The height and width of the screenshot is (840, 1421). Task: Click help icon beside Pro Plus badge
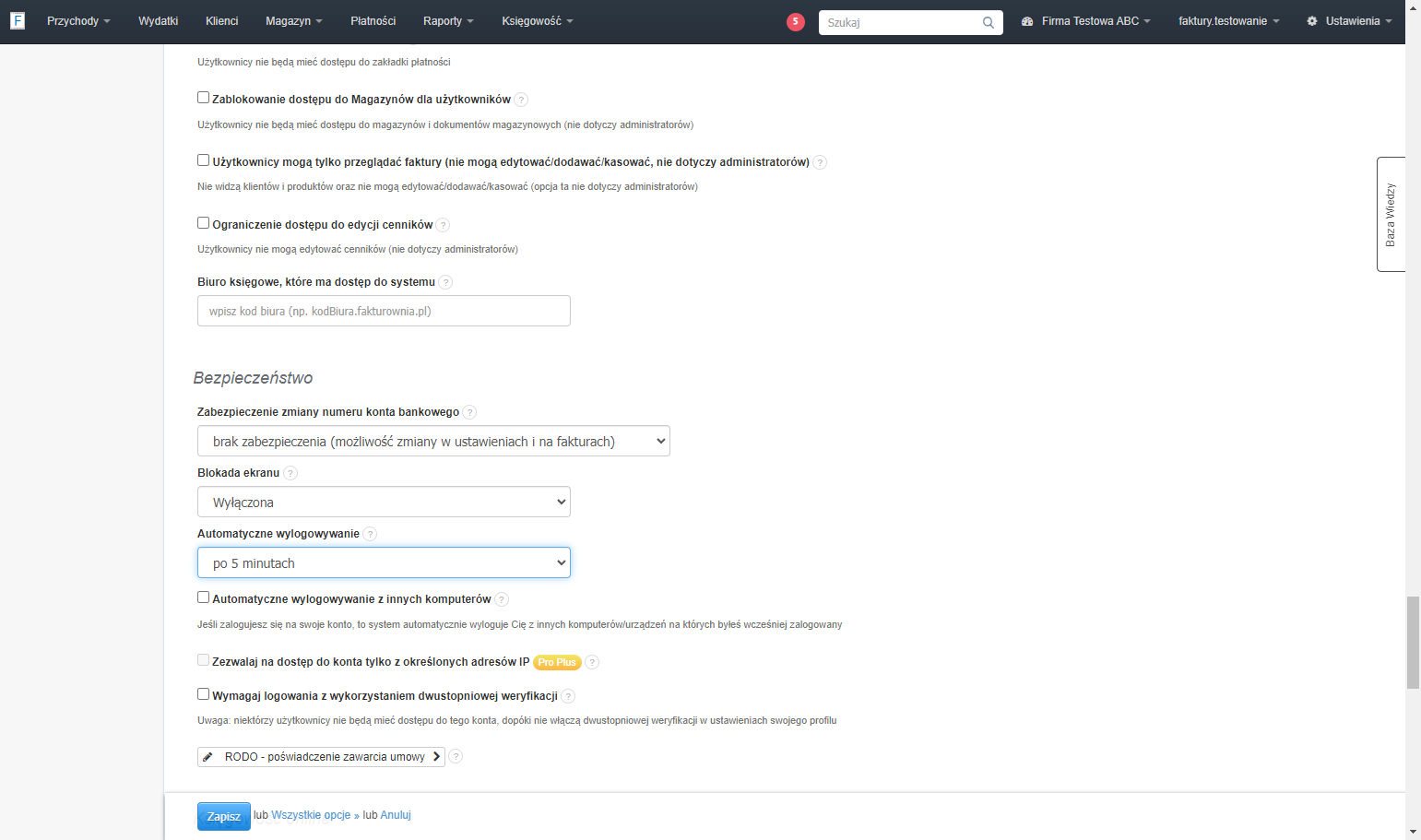click(592, 662)
